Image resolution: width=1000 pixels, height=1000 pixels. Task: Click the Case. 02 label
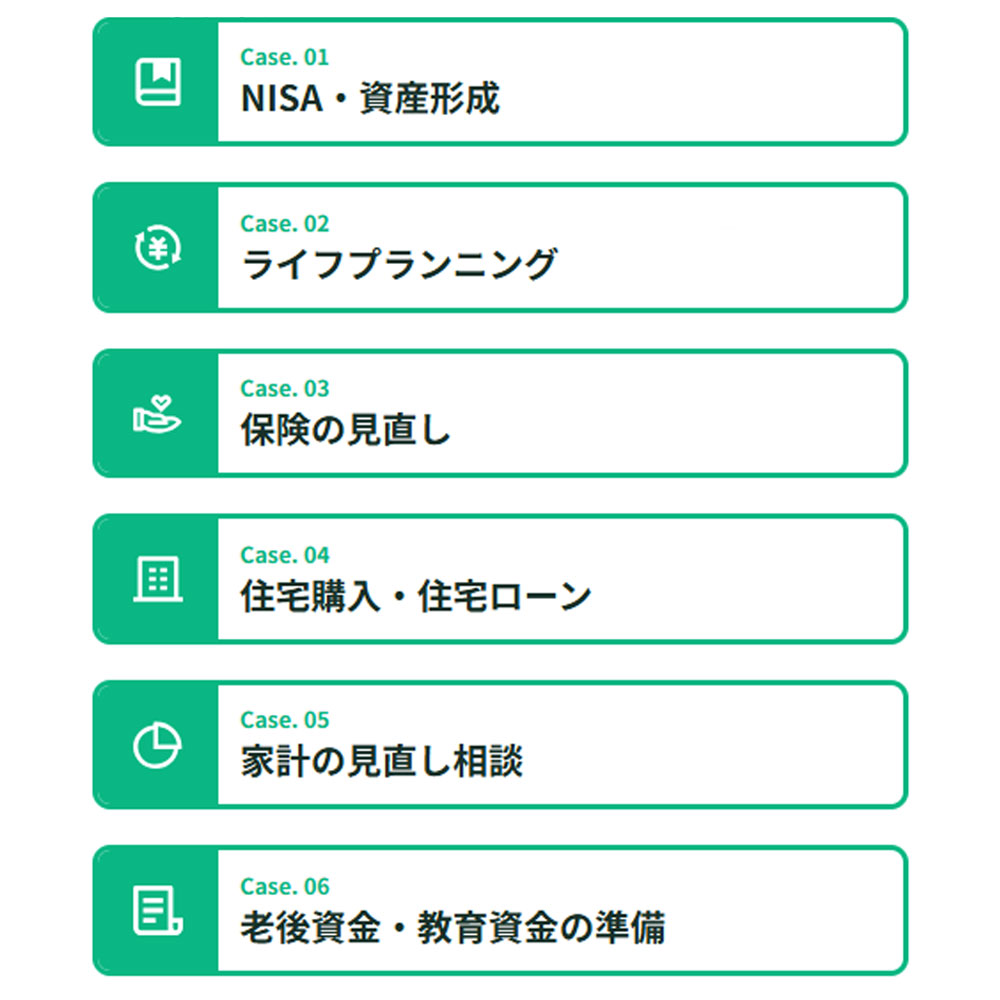click(x=284, y=224)
